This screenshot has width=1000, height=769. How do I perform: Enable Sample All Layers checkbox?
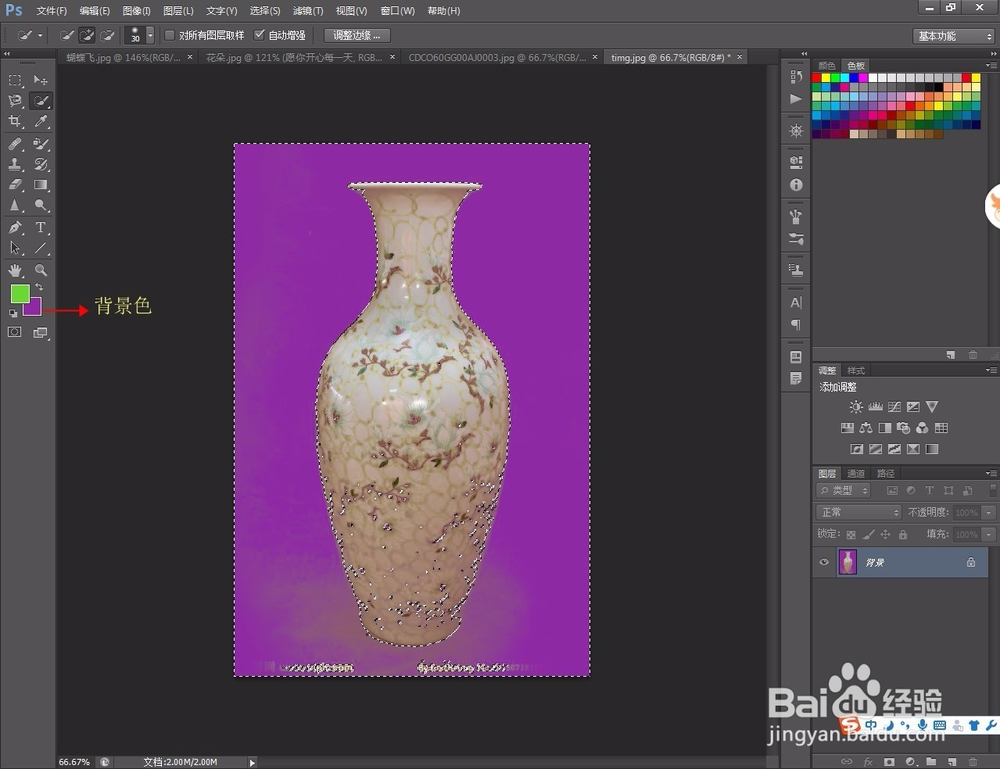coord(170,35)
